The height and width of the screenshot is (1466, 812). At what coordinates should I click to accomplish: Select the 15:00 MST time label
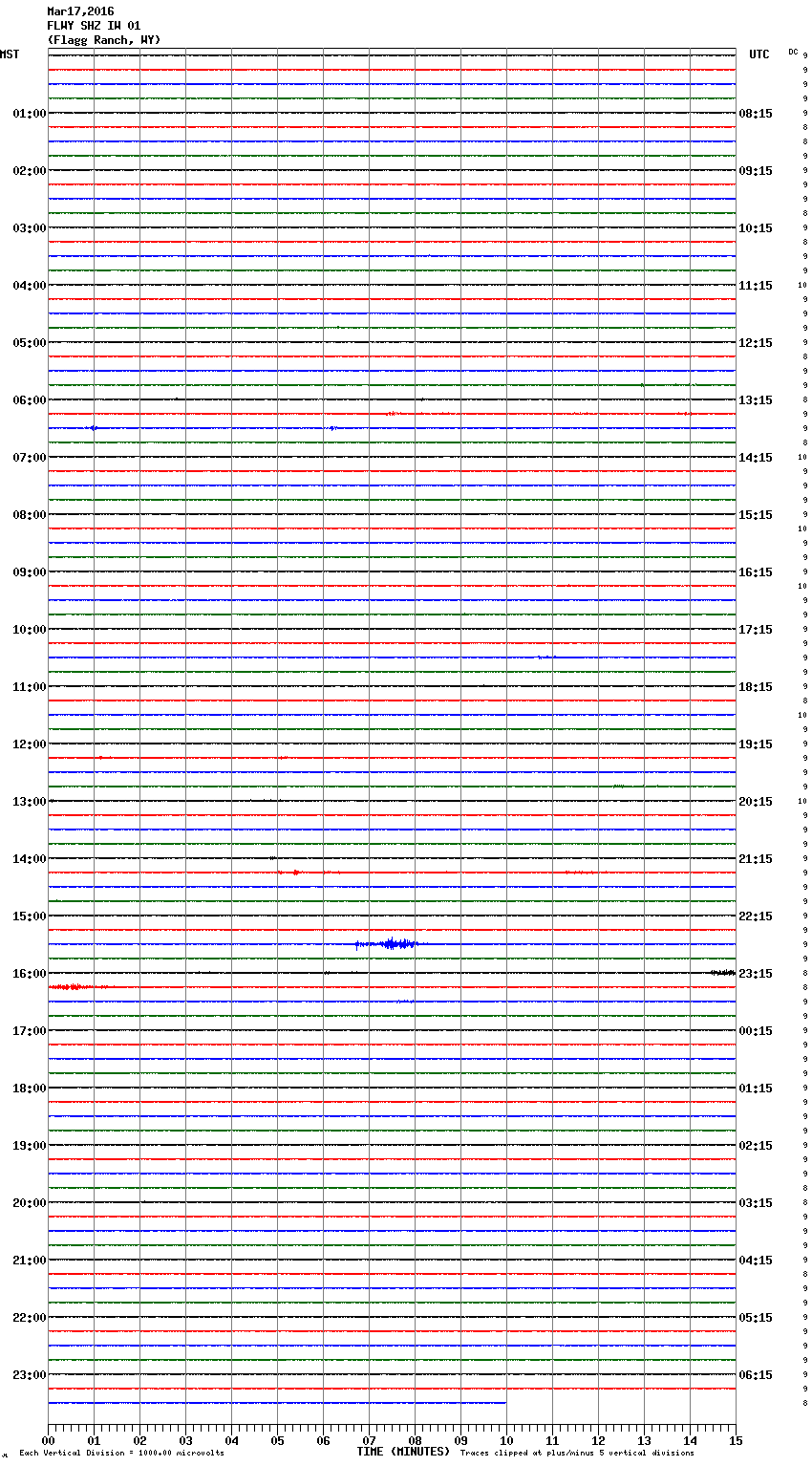tap(29, 916)
